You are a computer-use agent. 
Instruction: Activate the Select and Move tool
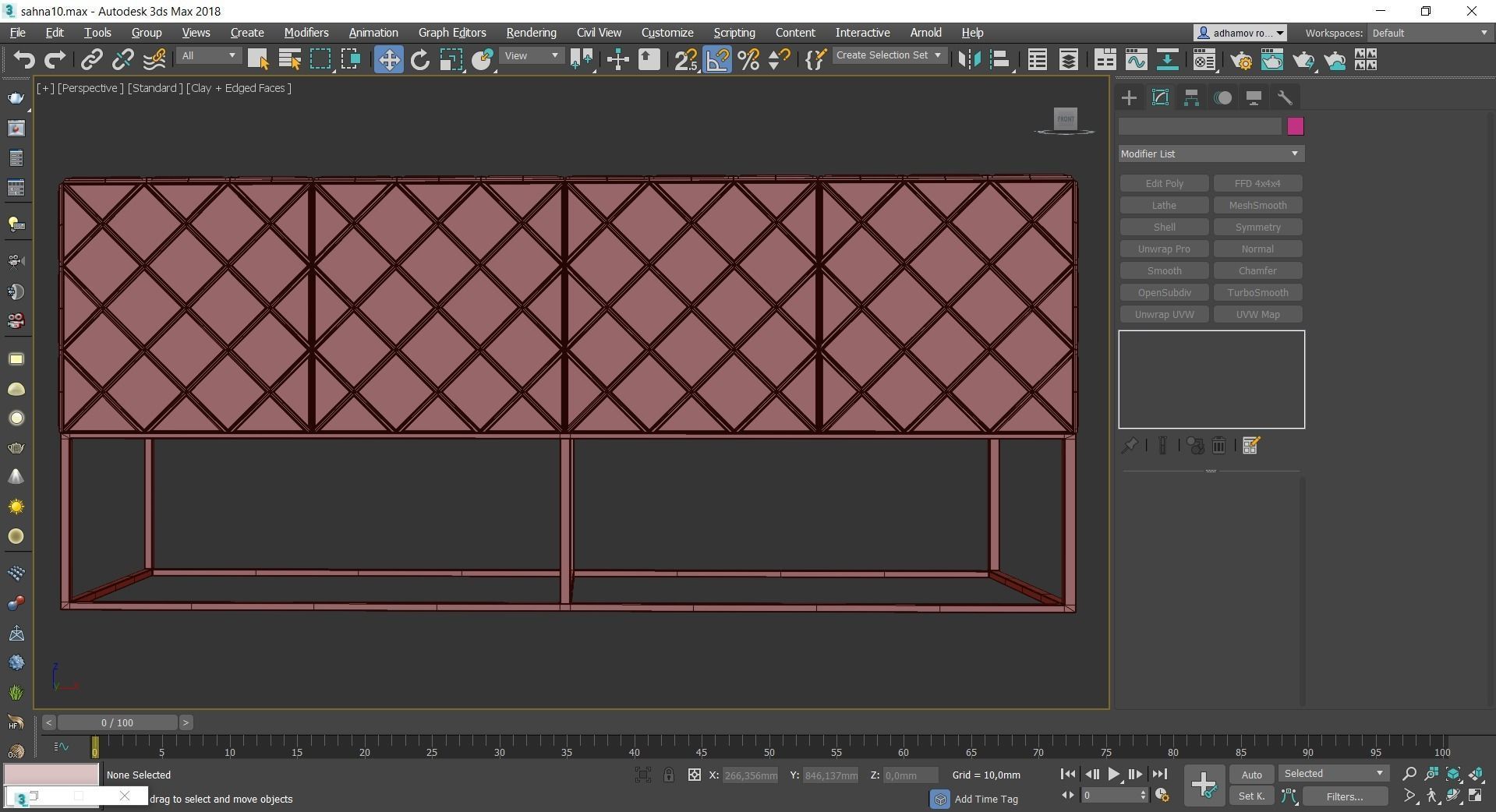coord(388,60)
